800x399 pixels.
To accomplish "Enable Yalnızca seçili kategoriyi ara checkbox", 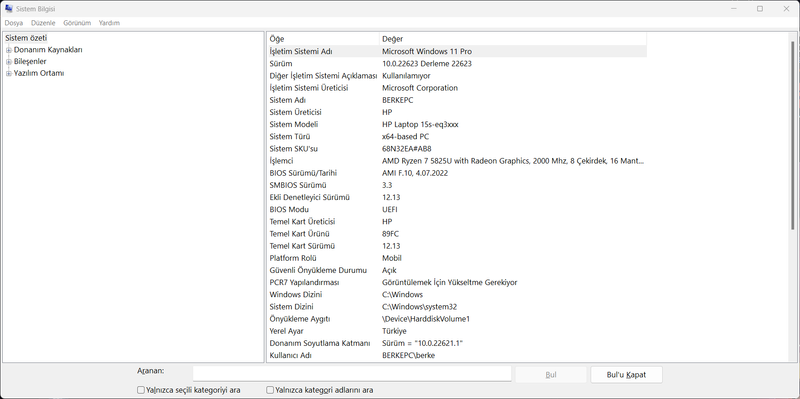I will [141, 390].
